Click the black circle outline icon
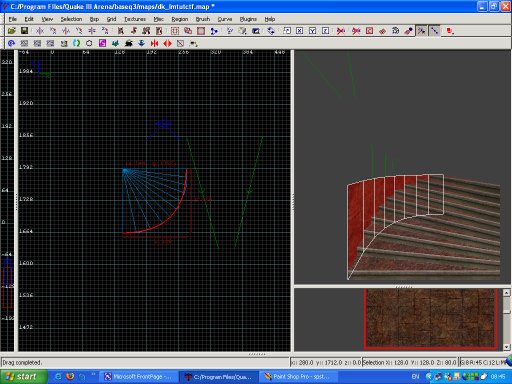The height and width of the screenshot is (384, 512). (89, 43)
